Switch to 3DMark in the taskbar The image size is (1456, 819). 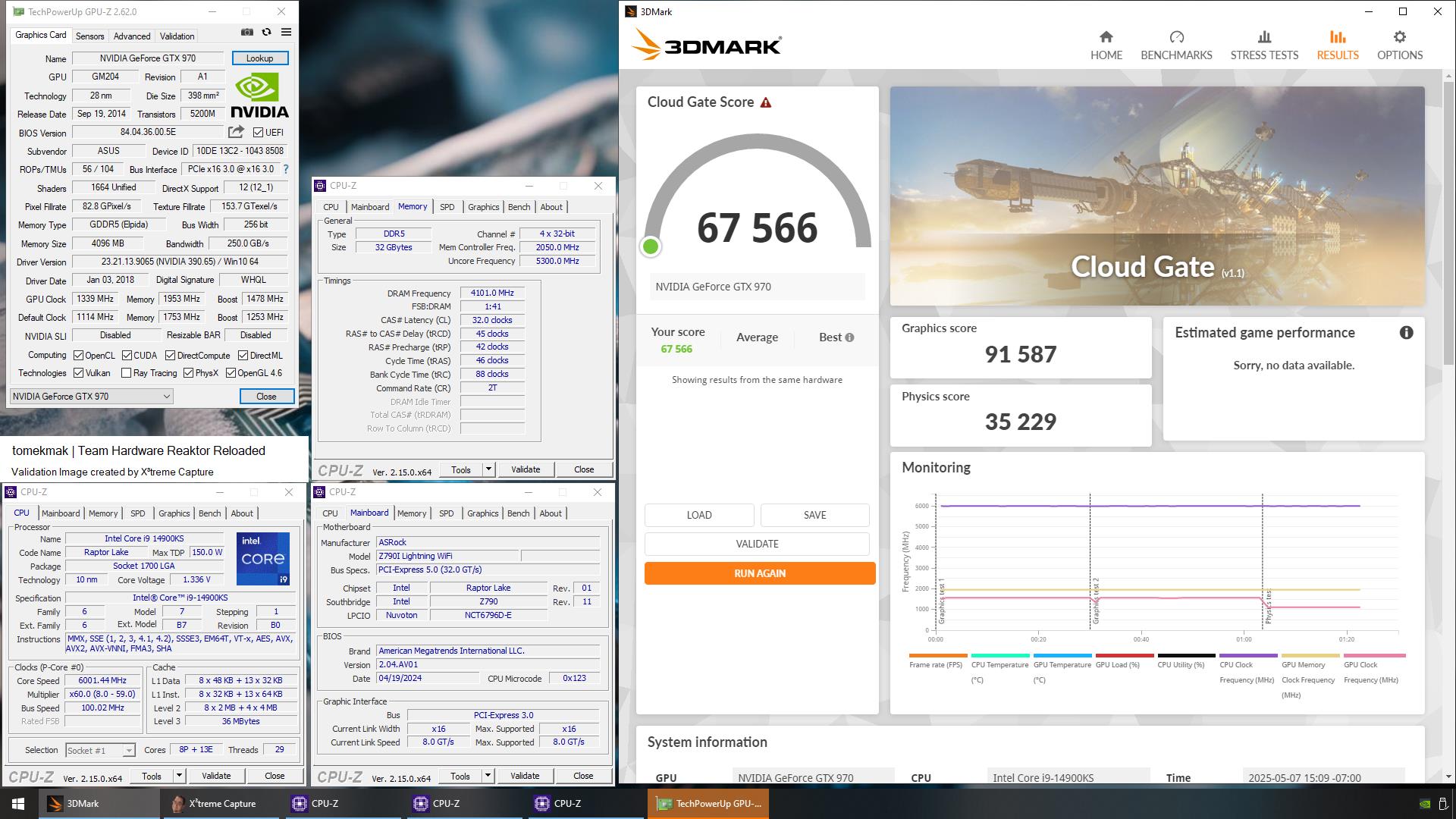click(x=99, y=804)
